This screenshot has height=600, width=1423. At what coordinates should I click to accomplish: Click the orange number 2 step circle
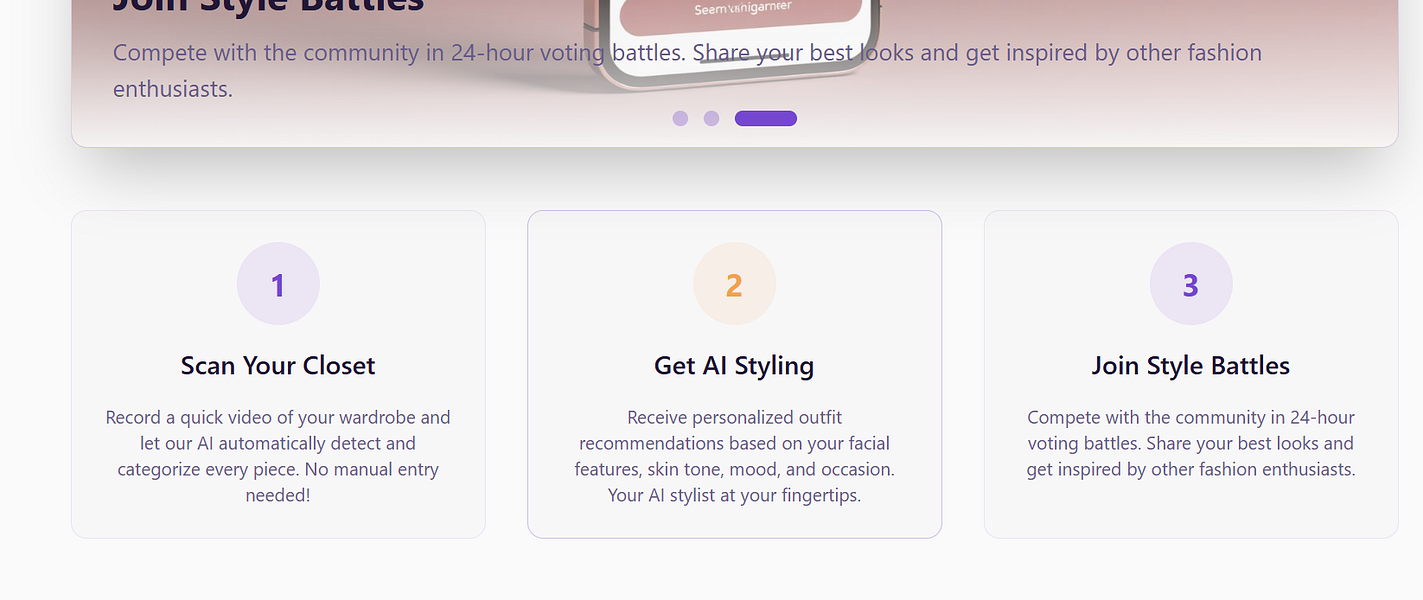click(x=734, y=284)
